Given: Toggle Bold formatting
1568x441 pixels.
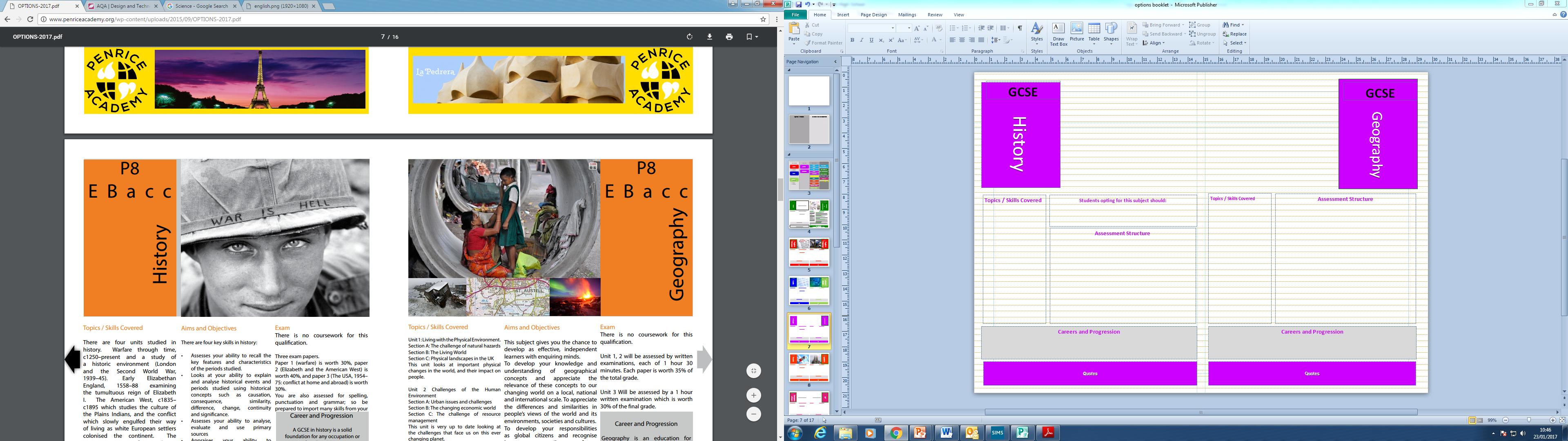Looking at the screenshot, I should click(x=852, y=40).
